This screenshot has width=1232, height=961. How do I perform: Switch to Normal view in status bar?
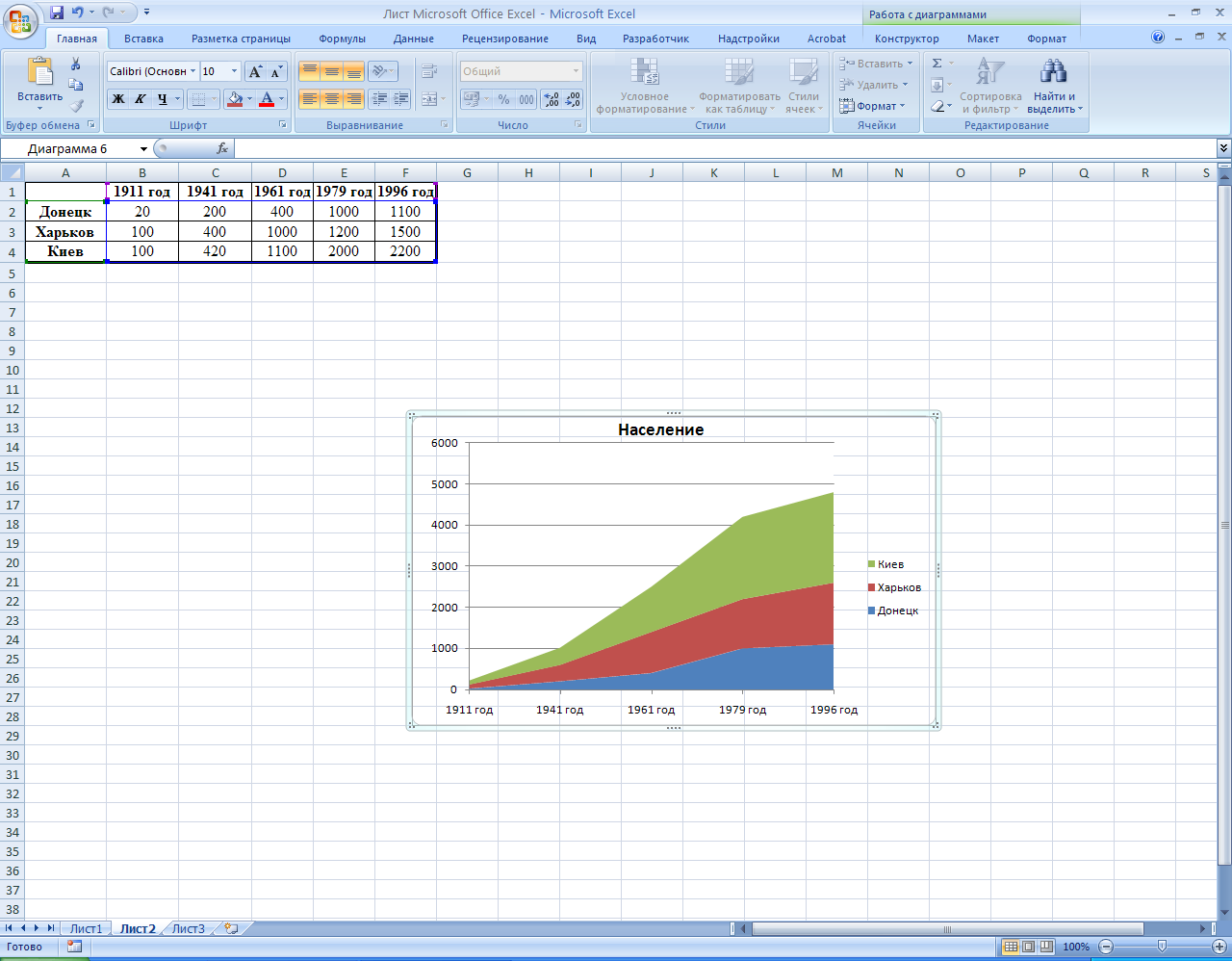click(1011, 947)
